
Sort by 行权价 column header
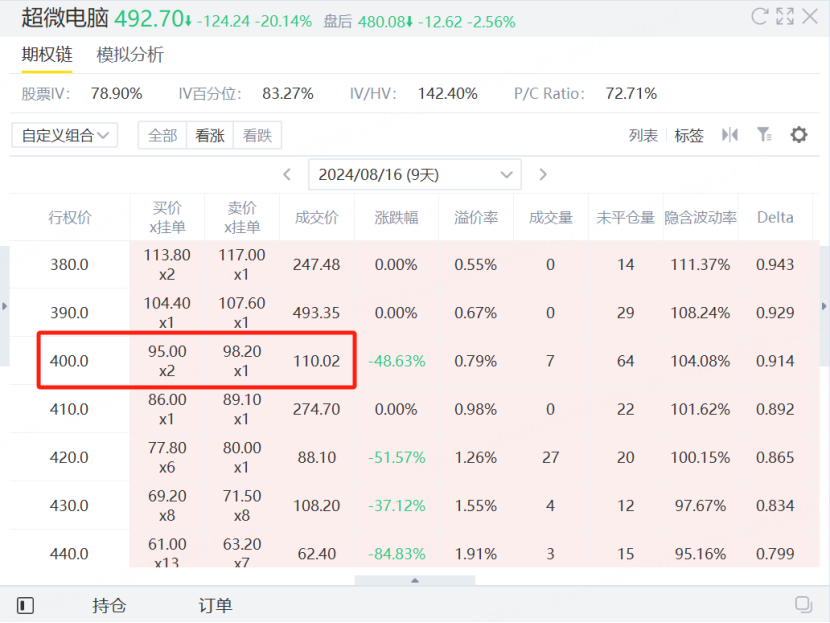tap(69, 218)
